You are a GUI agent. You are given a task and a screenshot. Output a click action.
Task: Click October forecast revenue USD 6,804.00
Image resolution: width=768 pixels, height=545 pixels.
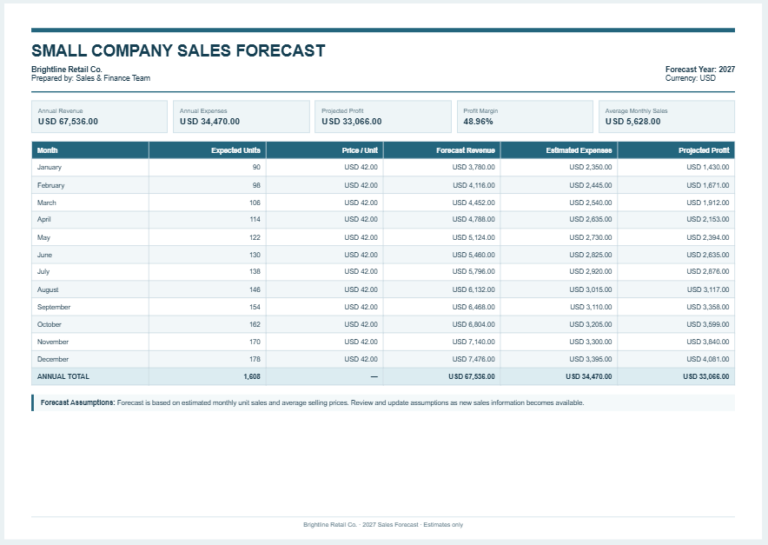(474, 324)
